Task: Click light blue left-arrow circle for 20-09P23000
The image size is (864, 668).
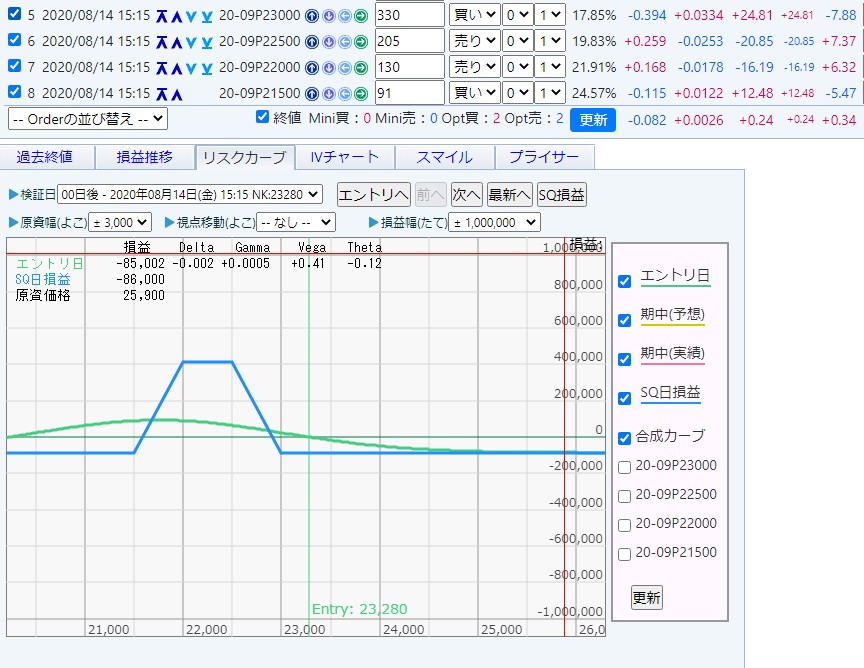Action: (x=344, y=16)
